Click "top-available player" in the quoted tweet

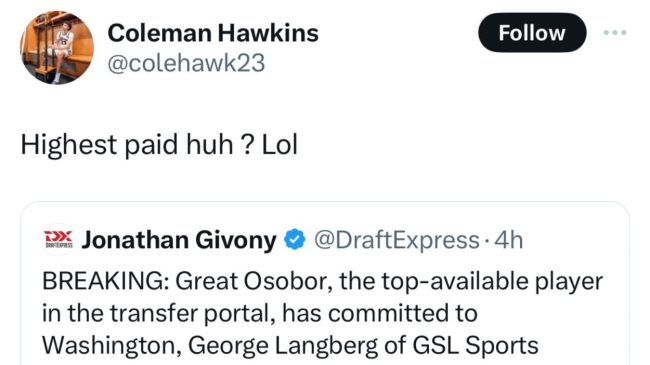pos(492,282)
